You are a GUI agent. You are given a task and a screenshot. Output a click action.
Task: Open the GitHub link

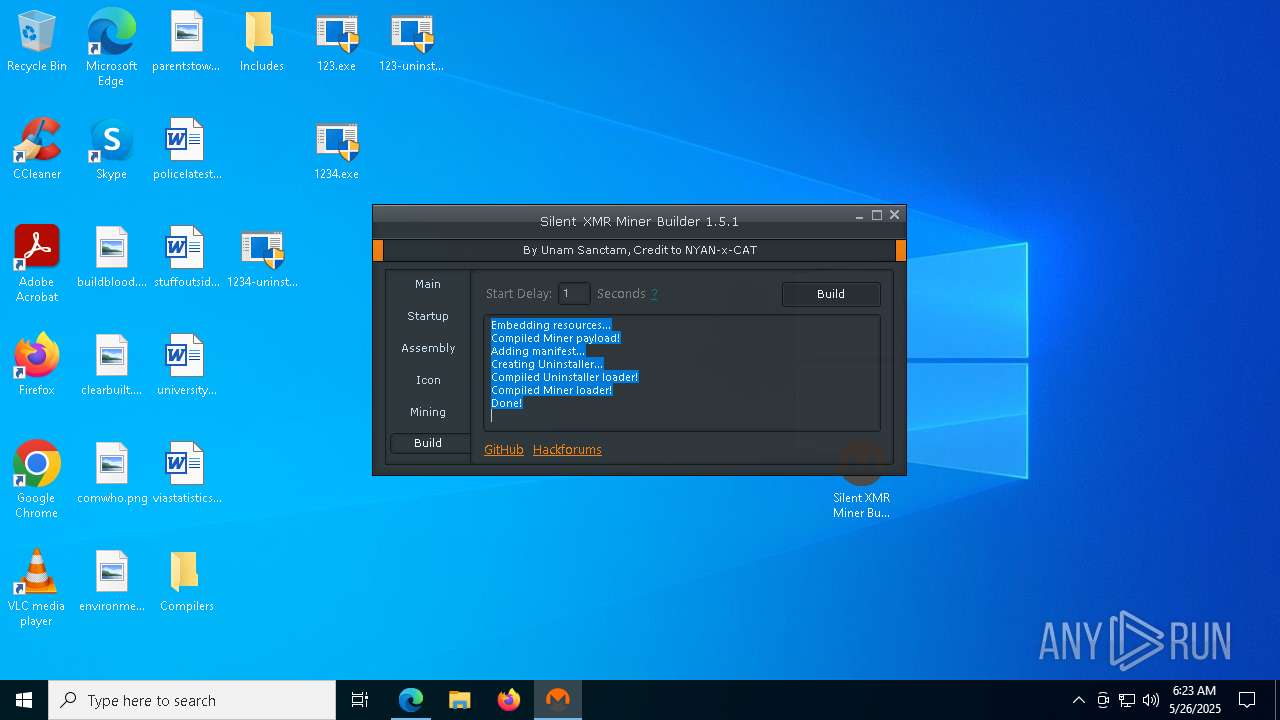[x=504, y=450]
